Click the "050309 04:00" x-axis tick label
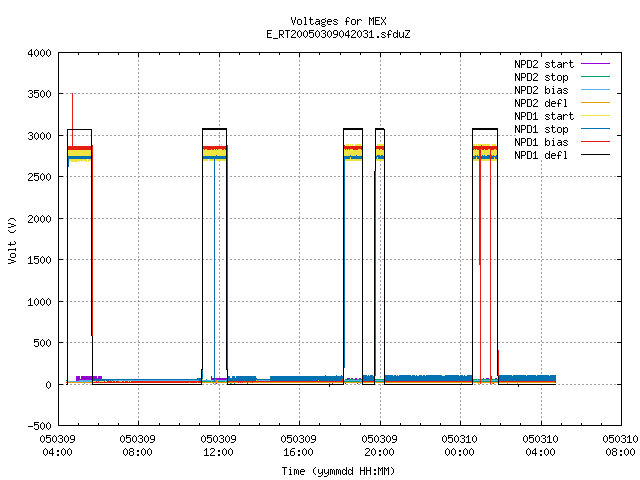 coord(58,445)
